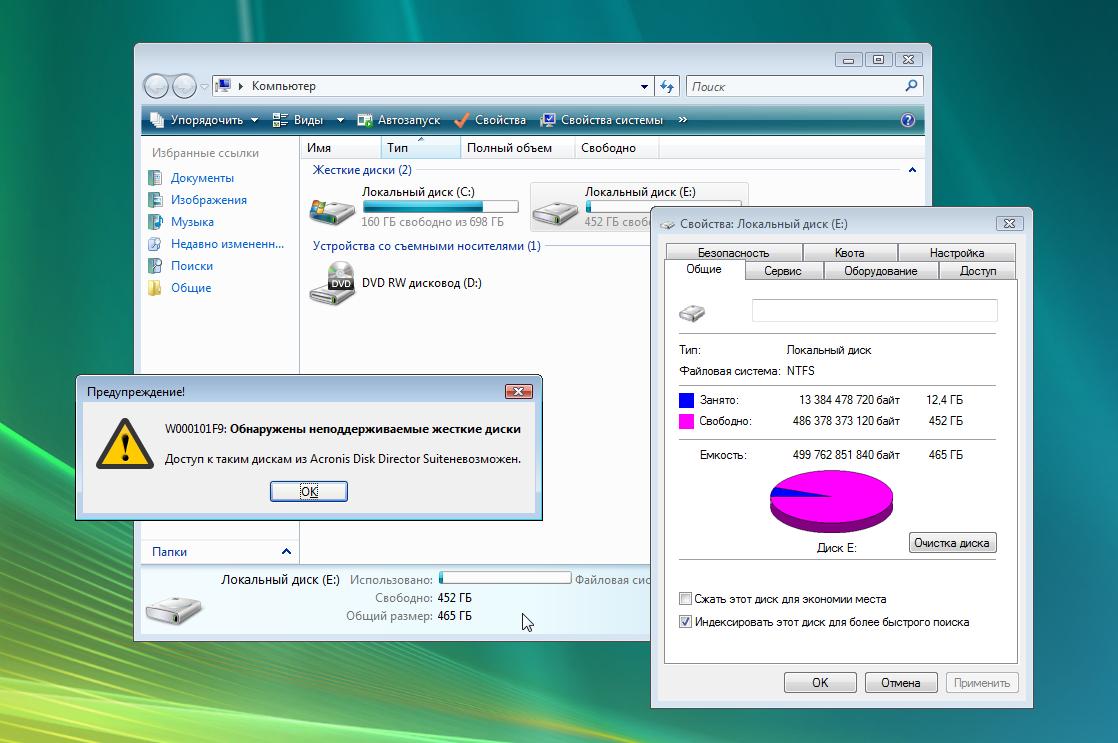Click Свойства in the Explorer toolbar
The height and width of the screenshot is (743, 1118).
491,120
